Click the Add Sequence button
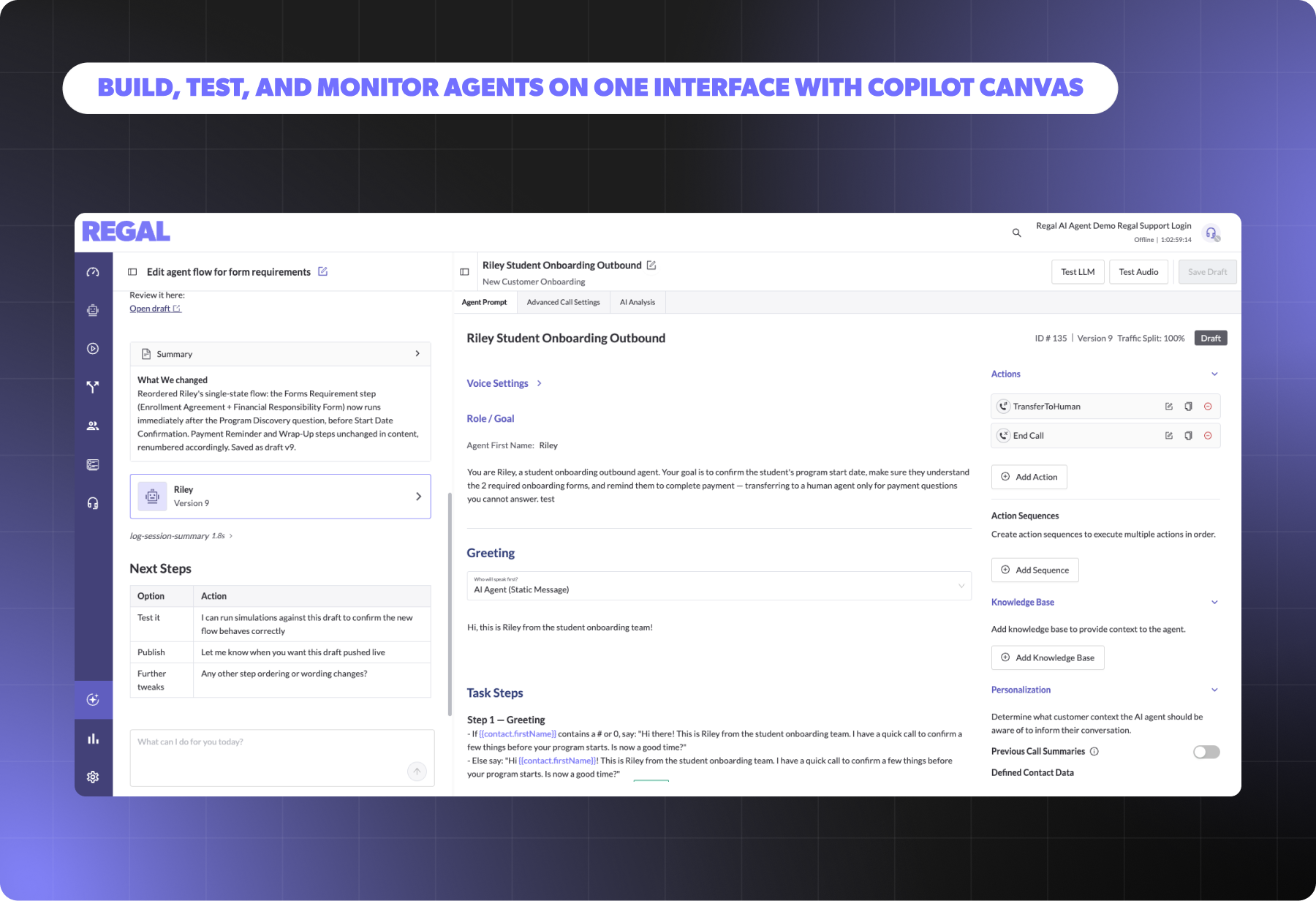This screenshot has height=901, width=1316. pyautogui.click(x=1035, y=570)
